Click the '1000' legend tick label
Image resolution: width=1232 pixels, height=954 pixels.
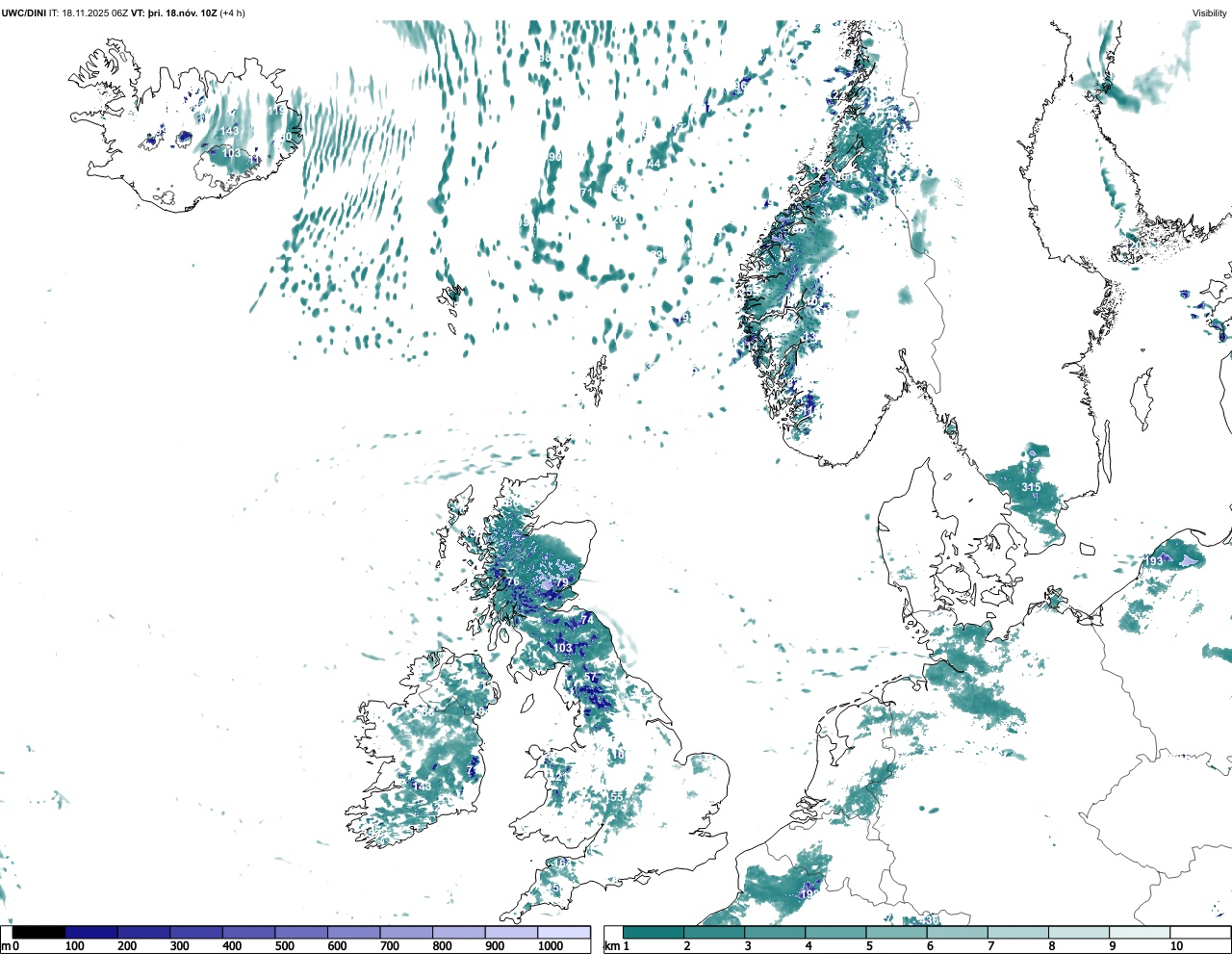[551, 946]
